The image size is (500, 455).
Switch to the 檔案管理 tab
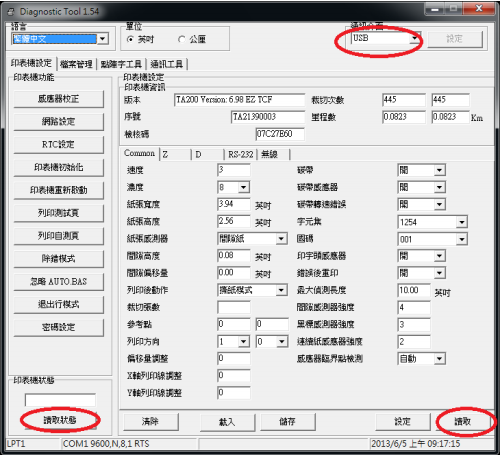tap(76, 64)
